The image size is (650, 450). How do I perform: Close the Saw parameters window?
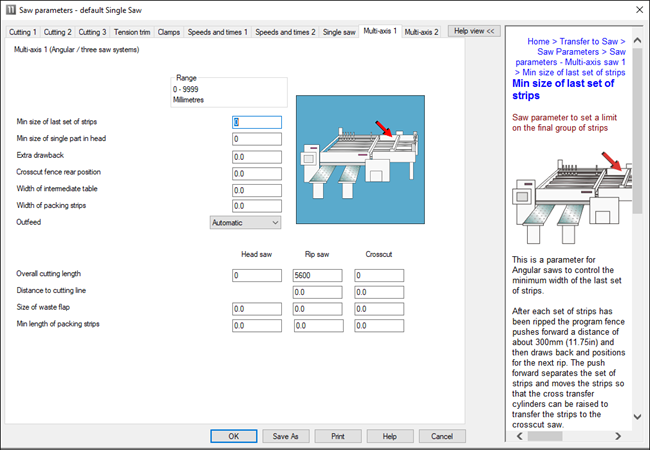(x=634, y=10)
